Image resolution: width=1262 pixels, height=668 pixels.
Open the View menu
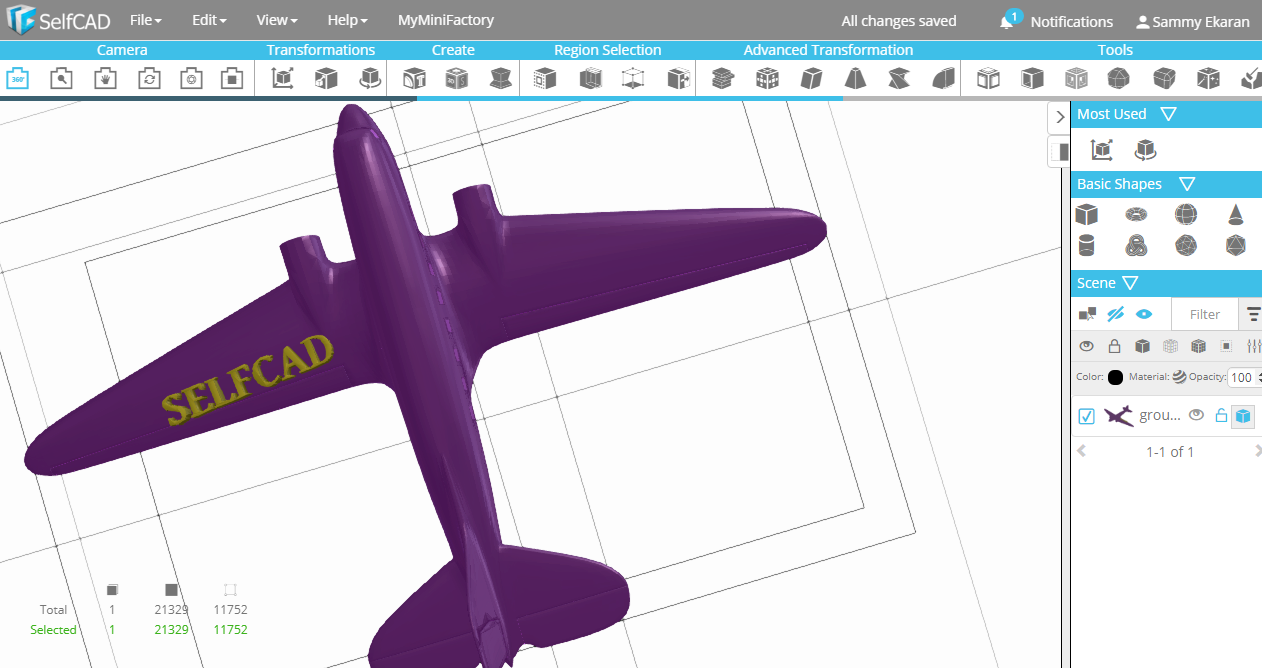(277, 20)
